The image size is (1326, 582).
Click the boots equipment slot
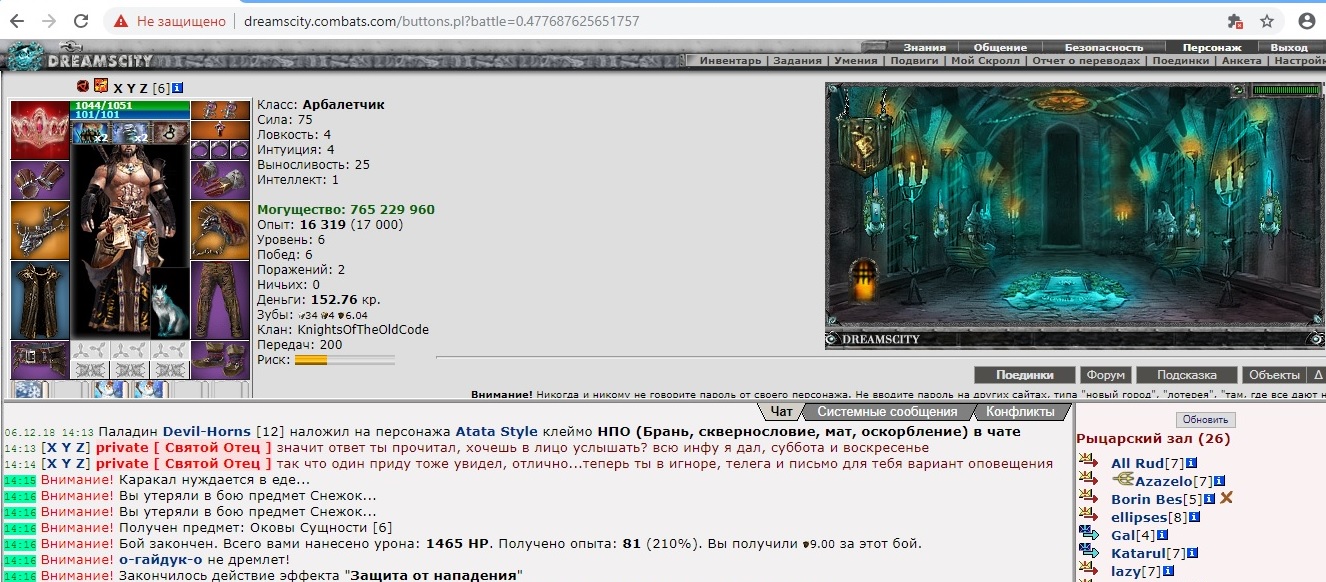[220, 360]
